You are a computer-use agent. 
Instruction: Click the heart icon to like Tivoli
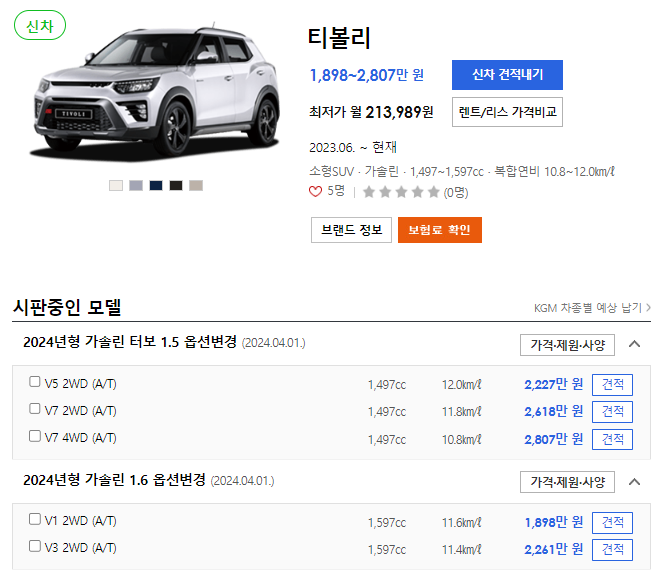pos(315,192)
